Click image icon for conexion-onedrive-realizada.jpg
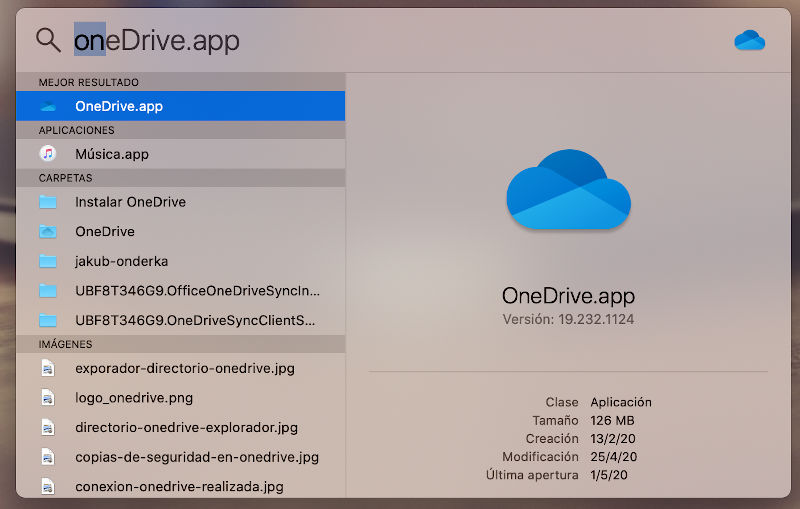This screenshot has width=800, height=509. click(x=48, y=487)
